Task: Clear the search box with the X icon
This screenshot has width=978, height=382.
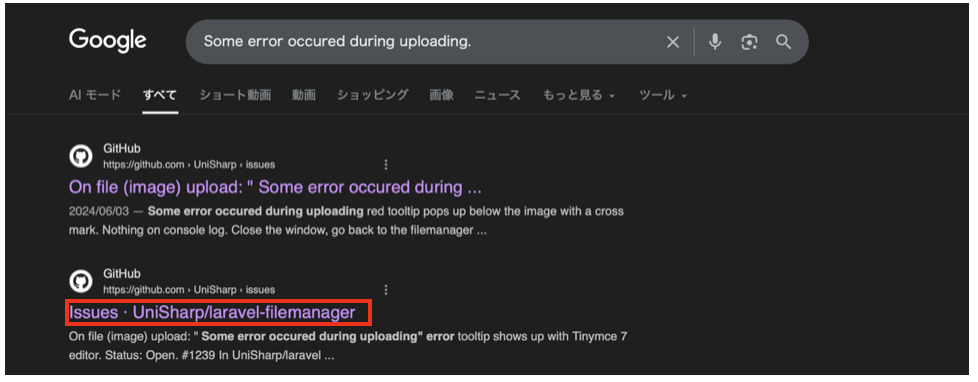Action: pyautogui.click(x=673, y=42)
